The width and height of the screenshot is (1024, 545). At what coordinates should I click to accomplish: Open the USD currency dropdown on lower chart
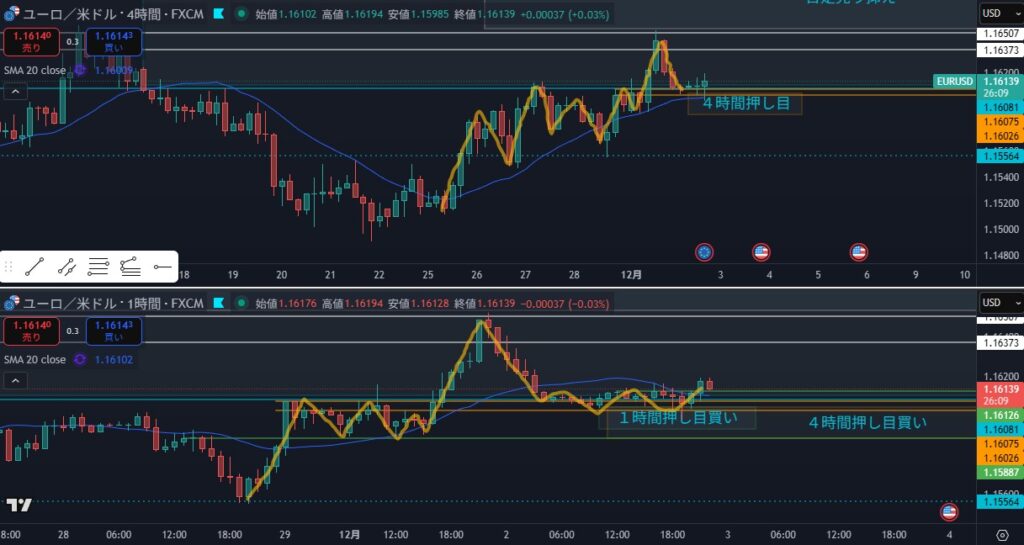(x=996, y=303)
